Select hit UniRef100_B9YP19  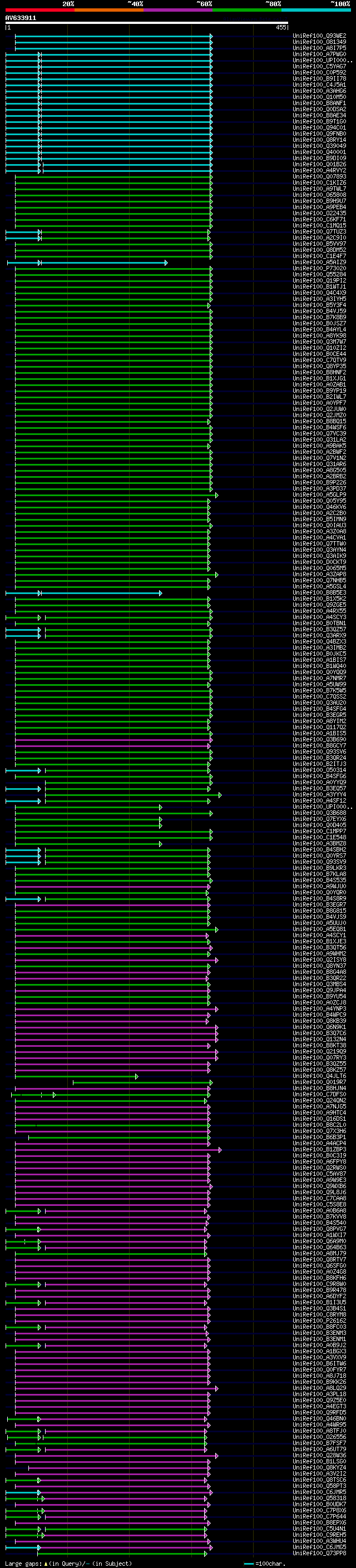click(x=319, y=391)
